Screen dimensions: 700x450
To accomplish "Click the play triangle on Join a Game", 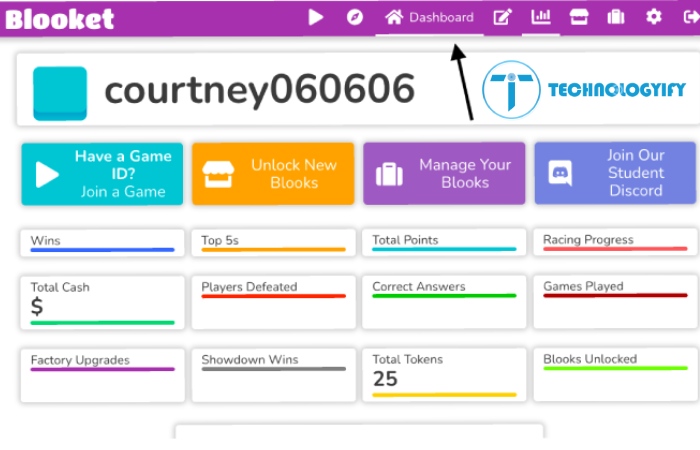I will tap(47, 174).
